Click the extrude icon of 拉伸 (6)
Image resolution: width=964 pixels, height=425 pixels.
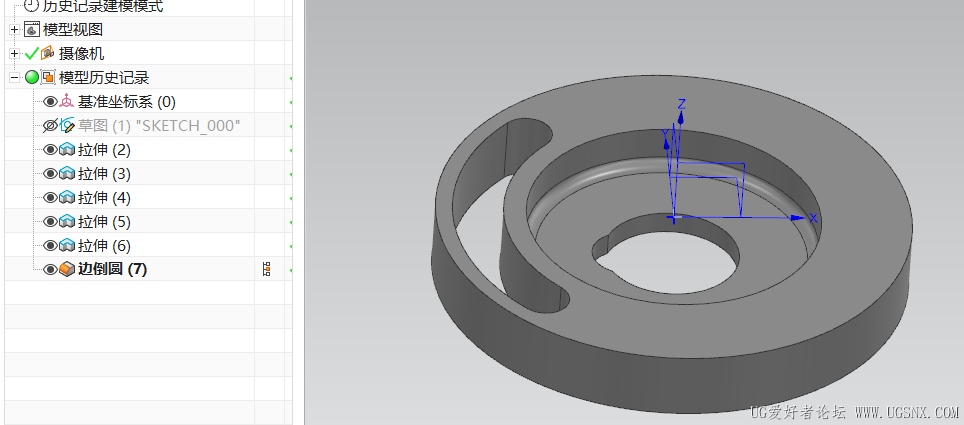[67, 246]
